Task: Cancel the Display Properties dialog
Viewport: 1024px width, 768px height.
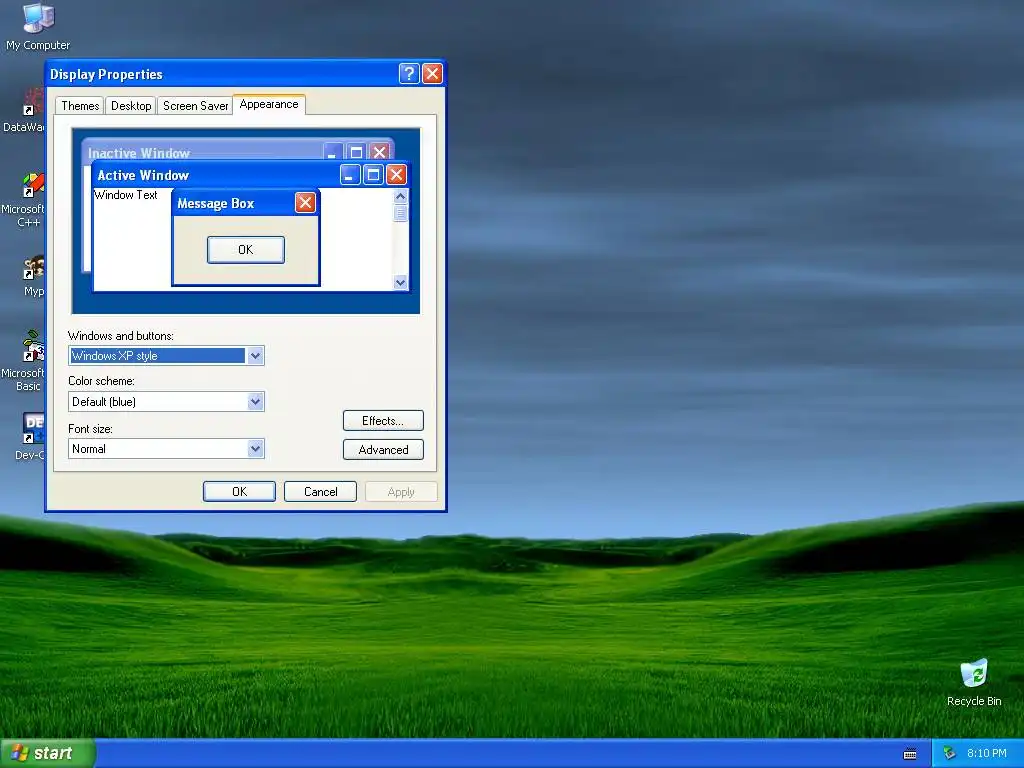Action: pos(320,492)
